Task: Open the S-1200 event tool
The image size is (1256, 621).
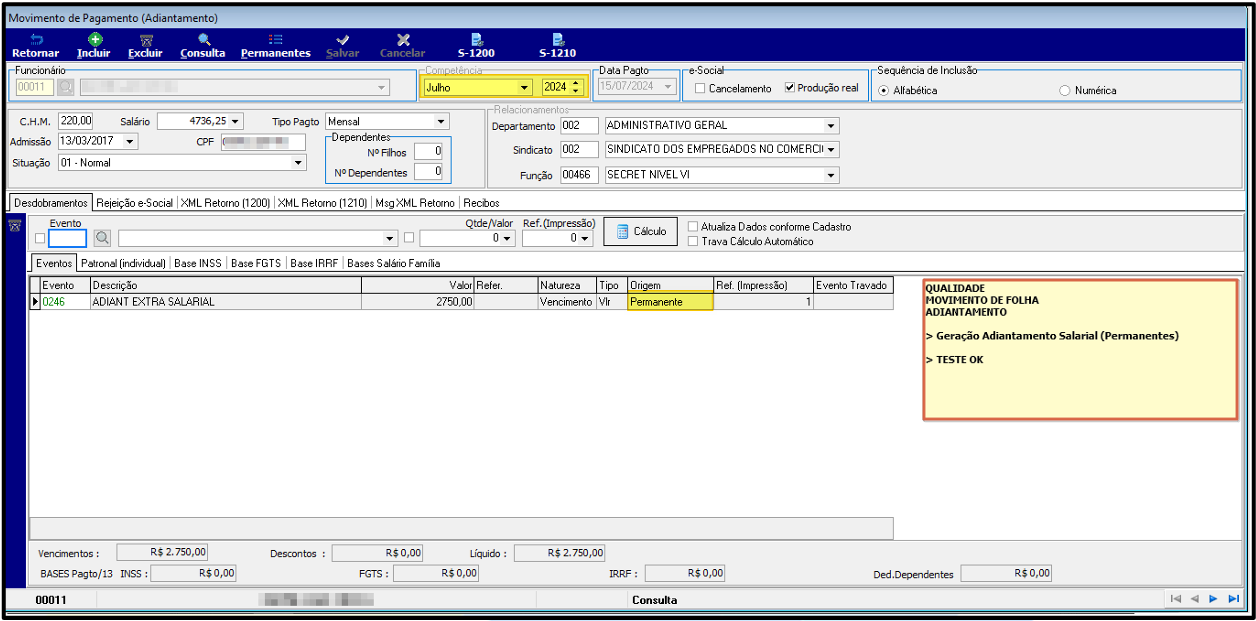Action: pos(476,46)
